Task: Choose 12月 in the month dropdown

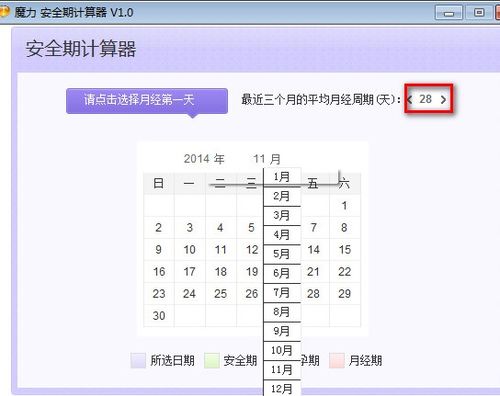Action: click(x=282, y=388)
